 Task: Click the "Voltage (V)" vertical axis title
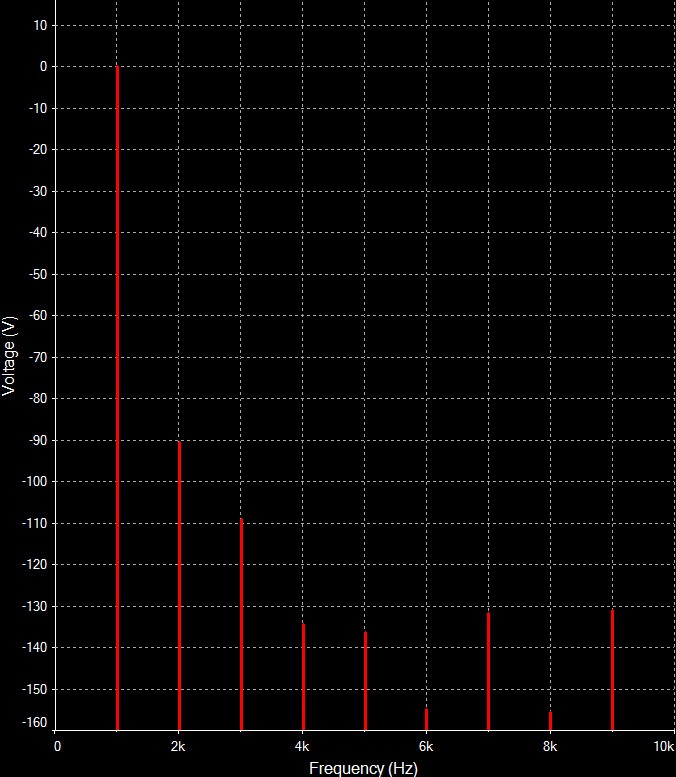pos(9,356)
